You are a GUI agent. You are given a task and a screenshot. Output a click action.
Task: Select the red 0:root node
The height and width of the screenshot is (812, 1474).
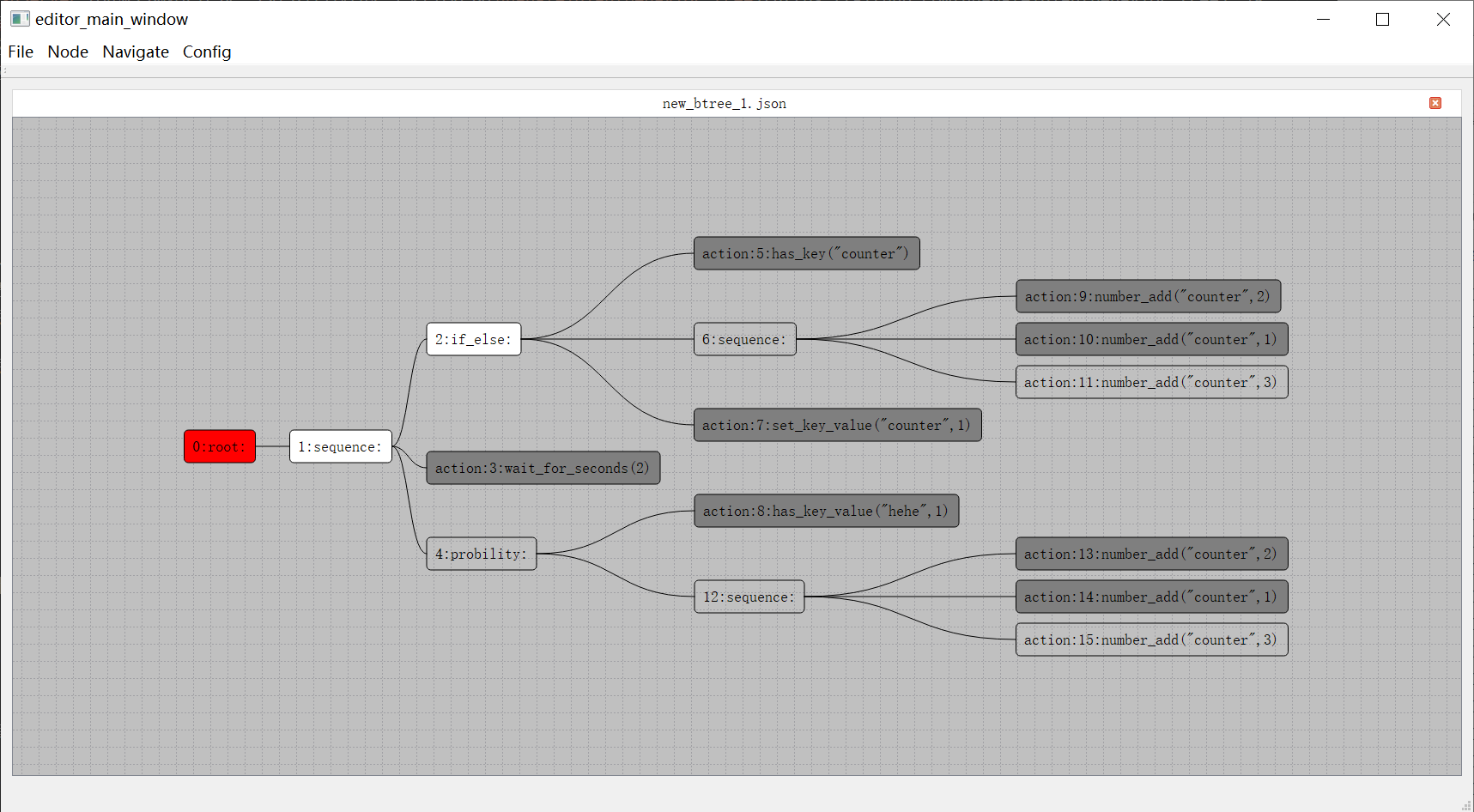(220, 446)
